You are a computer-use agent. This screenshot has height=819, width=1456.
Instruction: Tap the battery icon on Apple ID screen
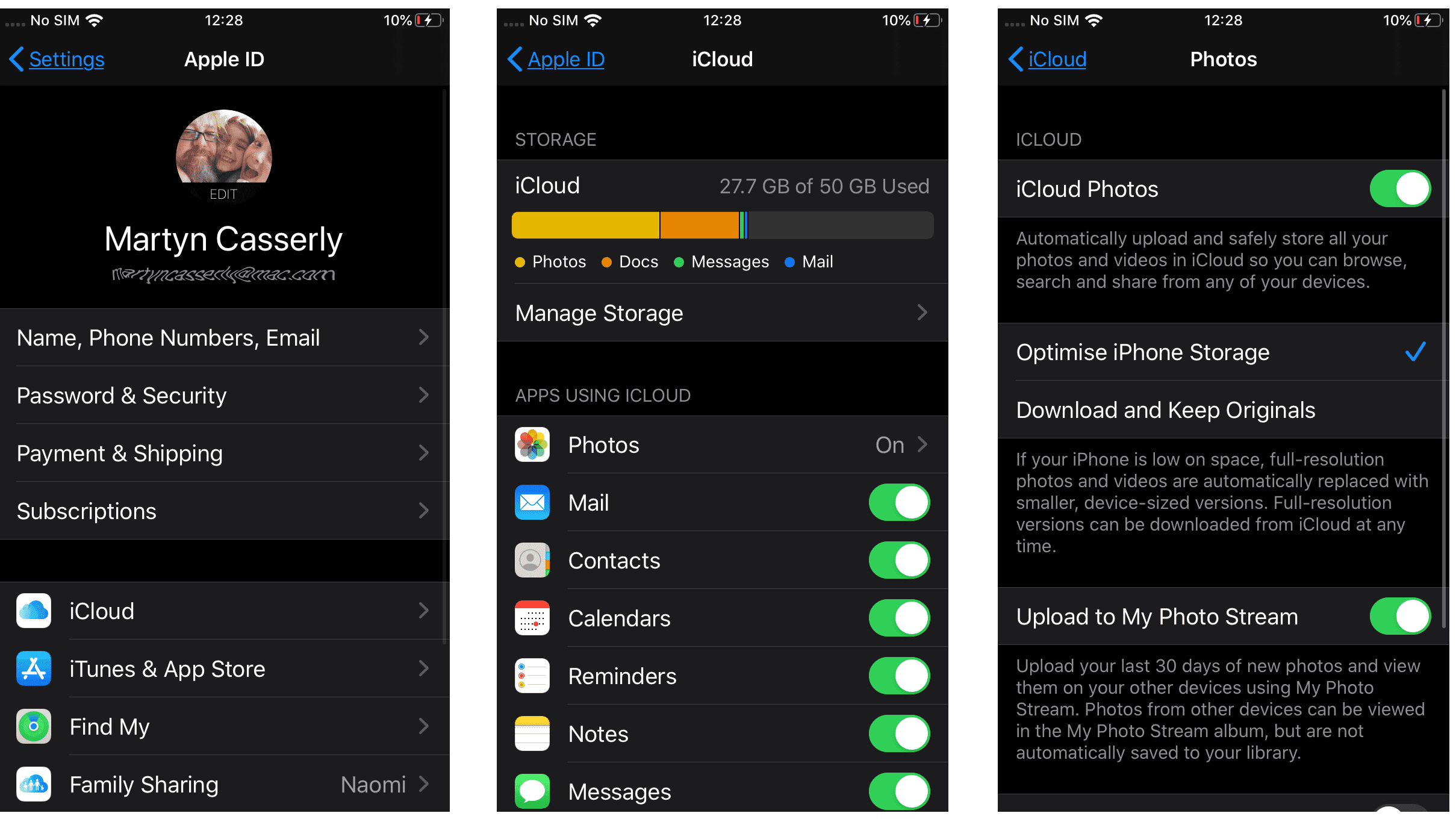click(x=429, y=20)
